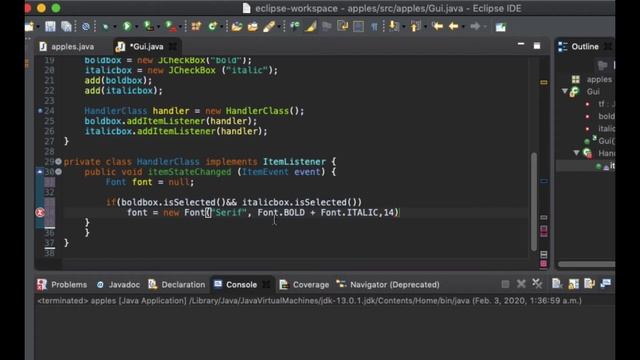Open dropdown arrow beside Back navigation arrow
The width and height of the screenshot is (640, 360).
(463, 27)
